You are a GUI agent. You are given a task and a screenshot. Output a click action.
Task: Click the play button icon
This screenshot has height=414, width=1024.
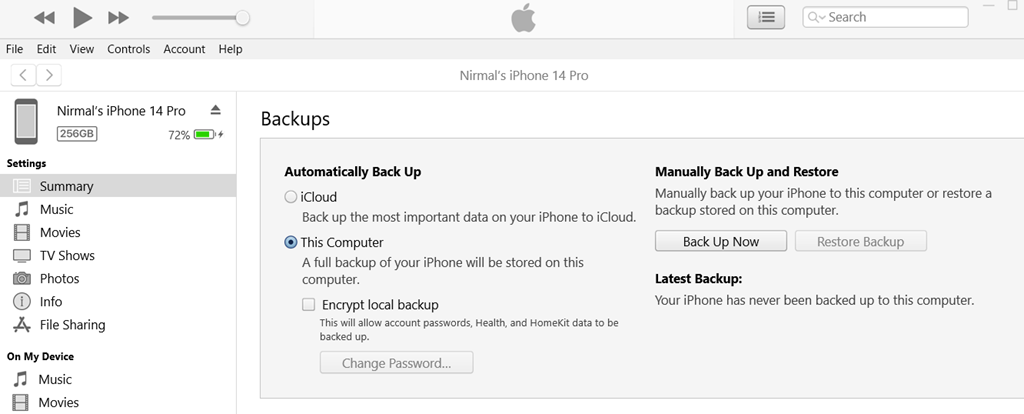point(82,18)
